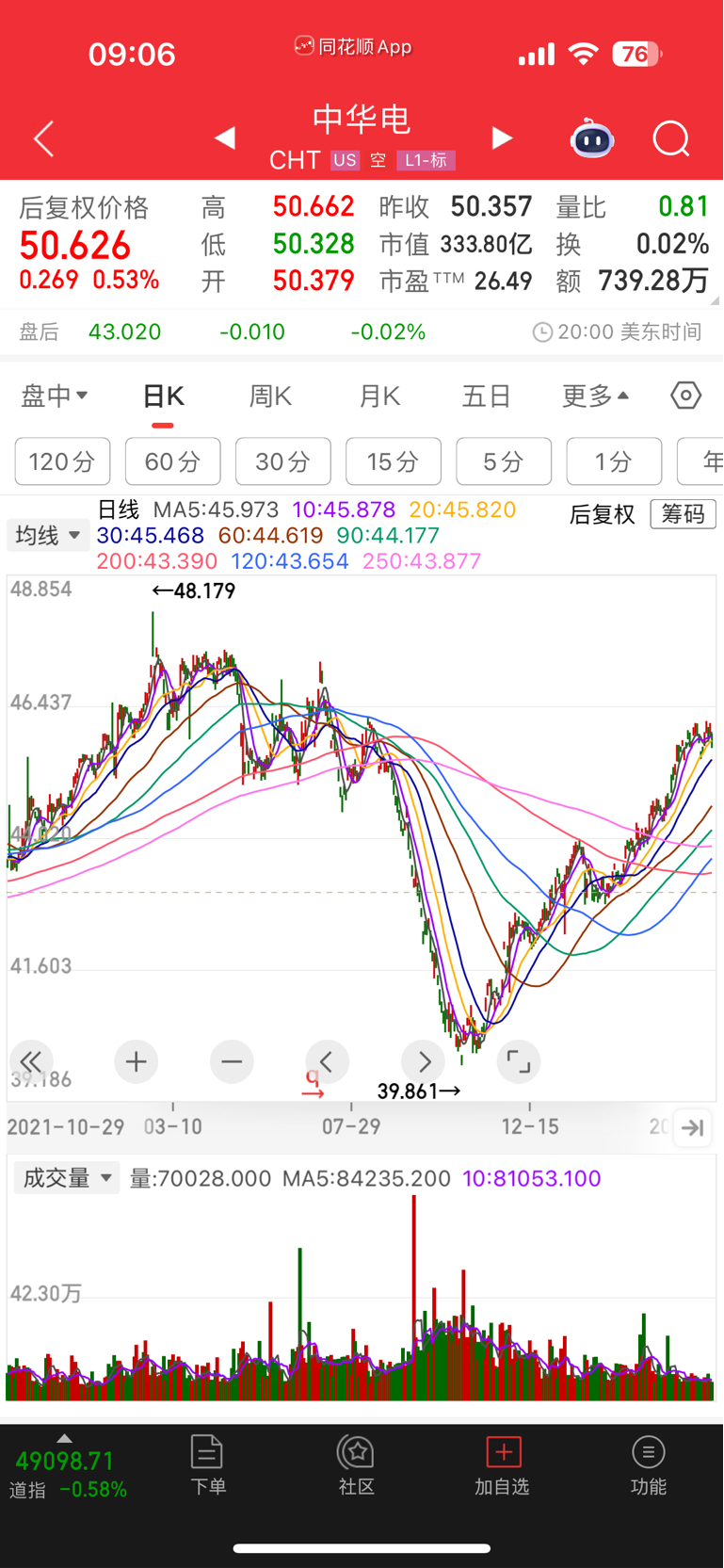Select the 5分 interval
Viewport: 724px width, 1568px height.
point(504,461)
